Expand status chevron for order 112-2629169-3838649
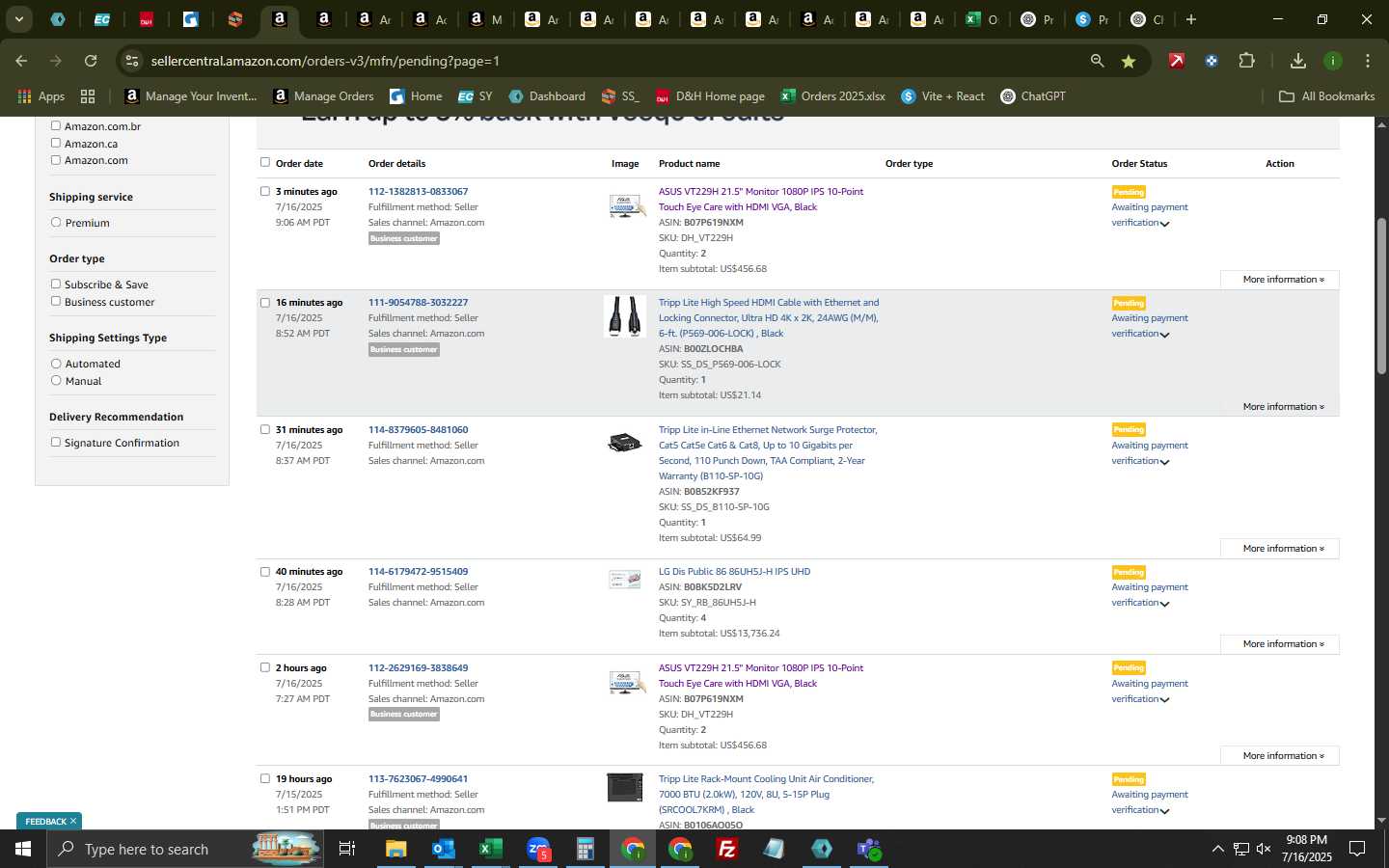The width and height of the screenshot is (1389, 868). coord(1165,700)
